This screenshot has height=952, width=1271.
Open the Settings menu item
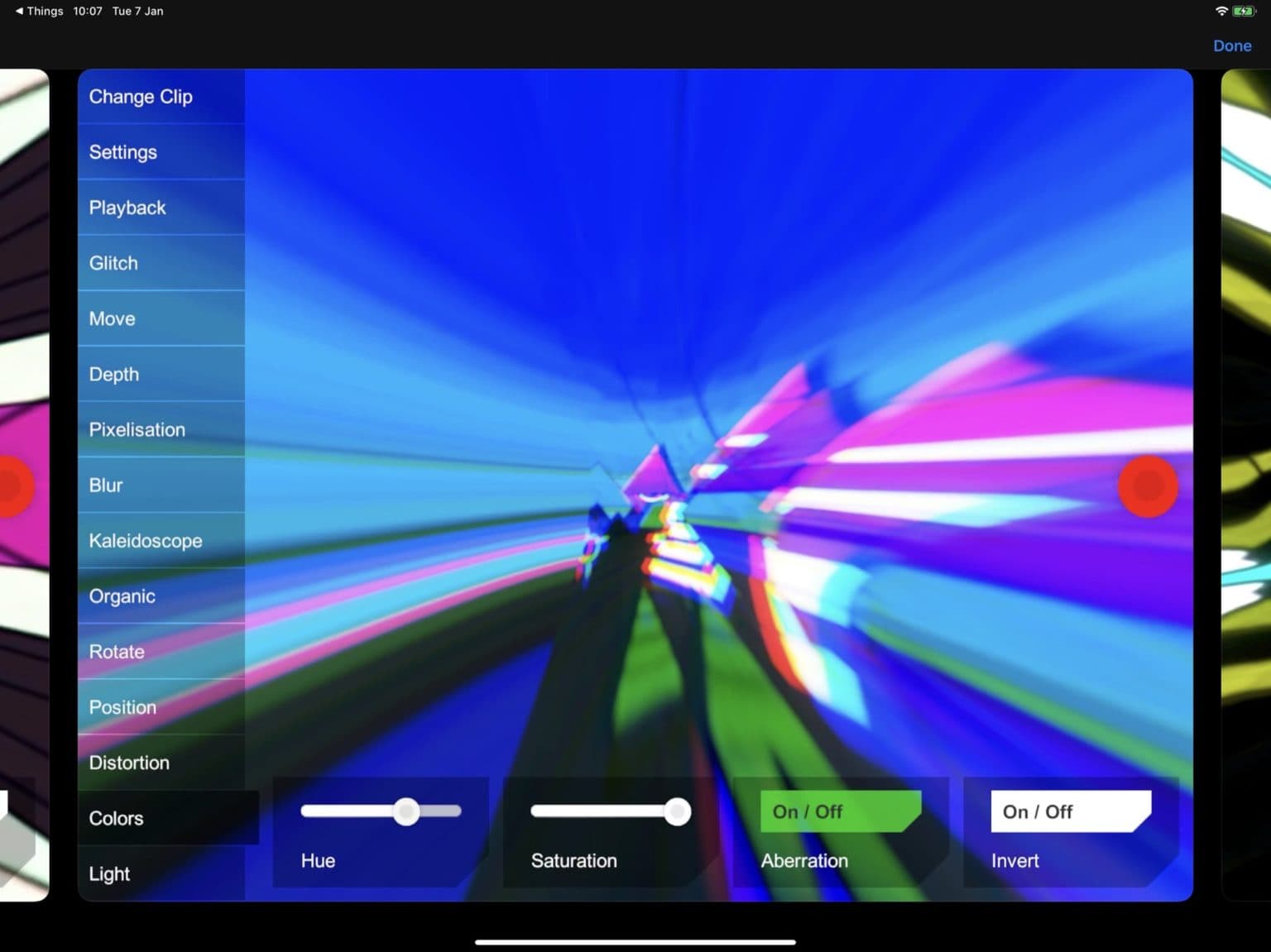click(x=123, y=152)
